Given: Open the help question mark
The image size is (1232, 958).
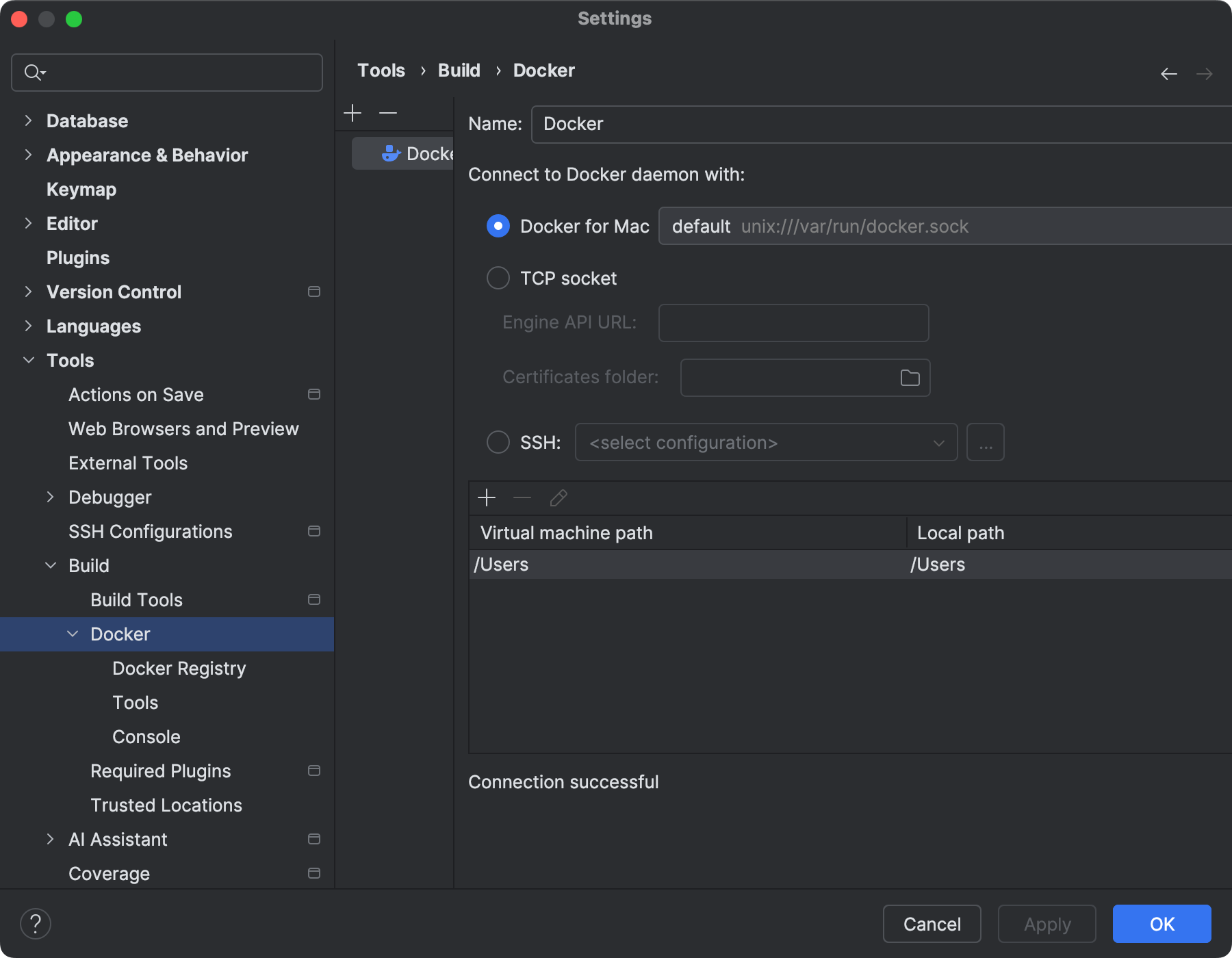Looking at the screenshot, I should (36, 924).
